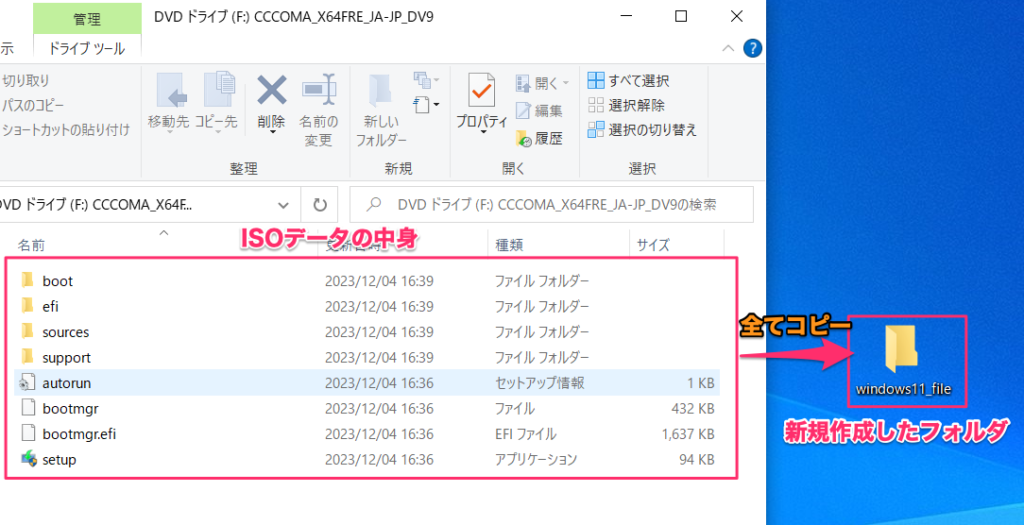Select the boot folder icon
This screenshot has height=525, width=1024.
27,280
